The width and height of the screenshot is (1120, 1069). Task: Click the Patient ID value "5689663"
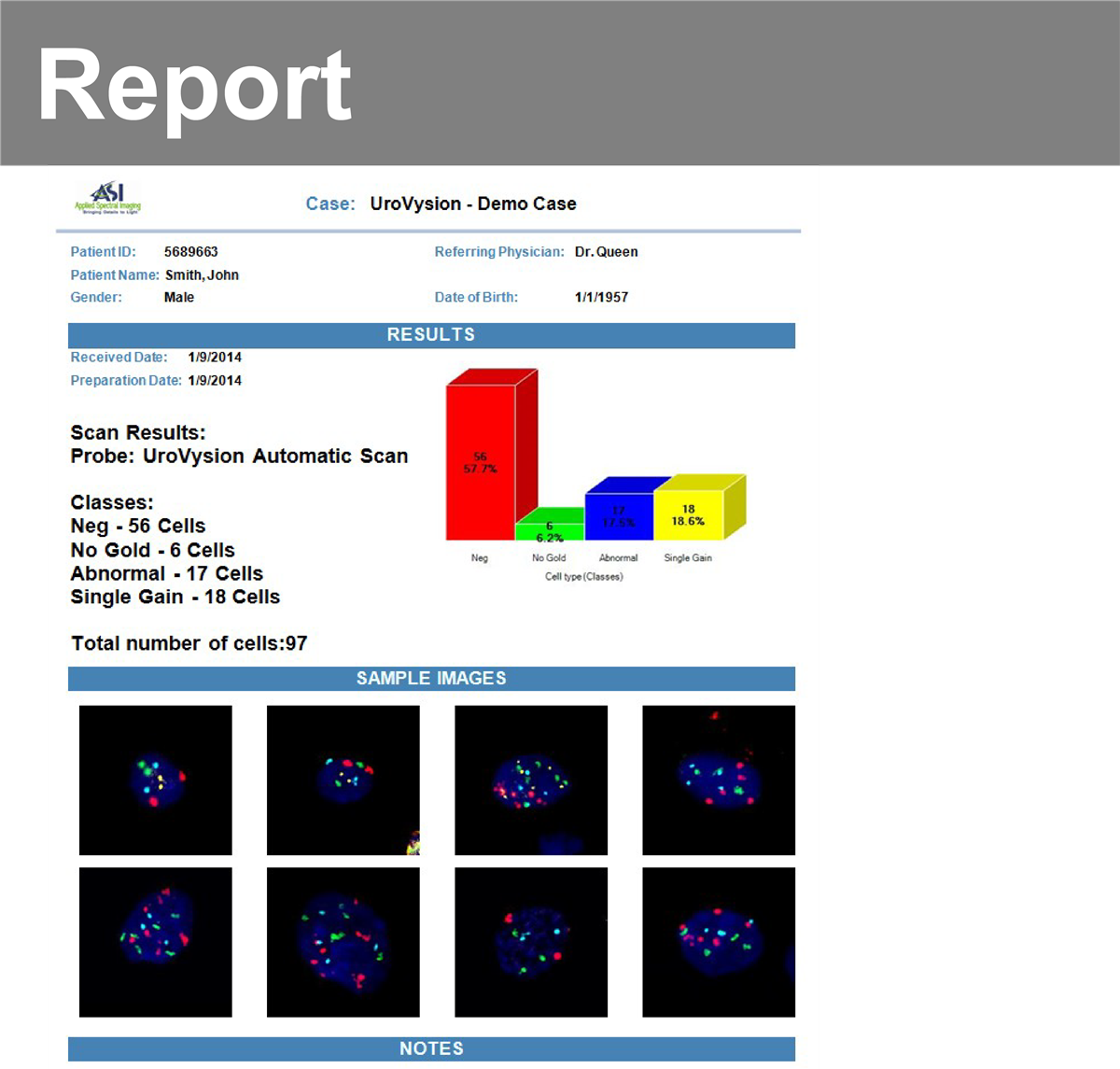pyautogui.click(x=191, y=252)
